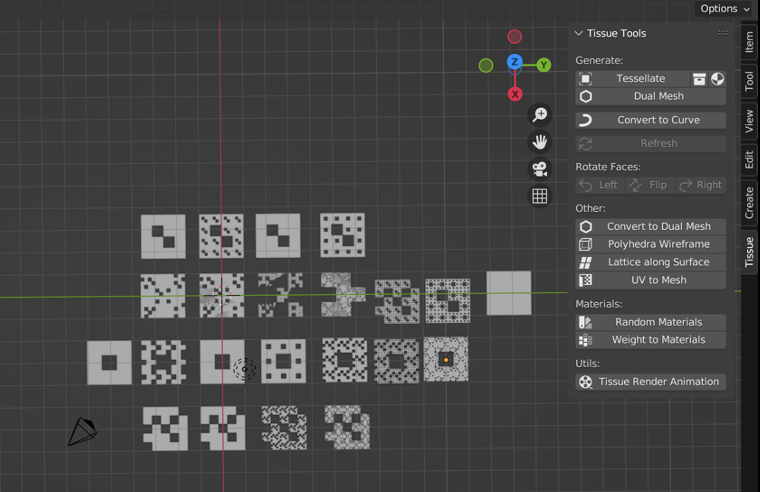The height and width of the screenshot is (492, 760).
Task: Click the zoom view magnifier icon
Action: [539, 115]
